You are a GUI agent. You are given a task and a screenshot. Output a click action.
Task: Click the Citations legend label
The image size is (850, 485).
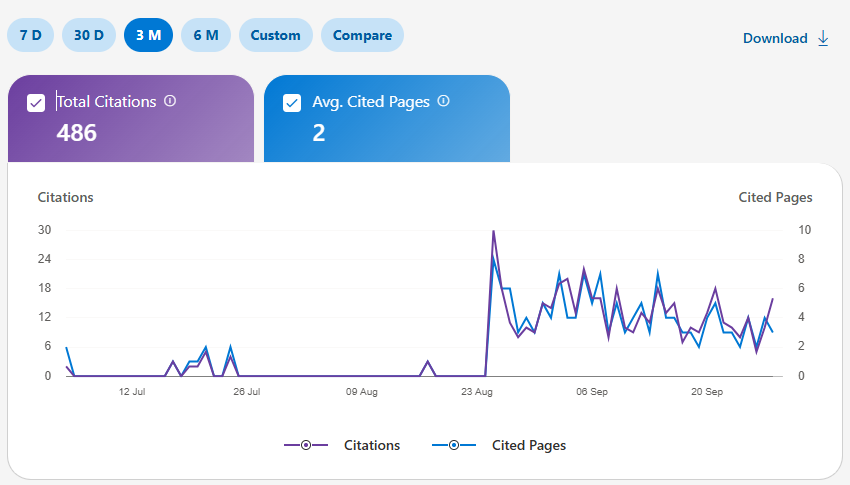372,445
